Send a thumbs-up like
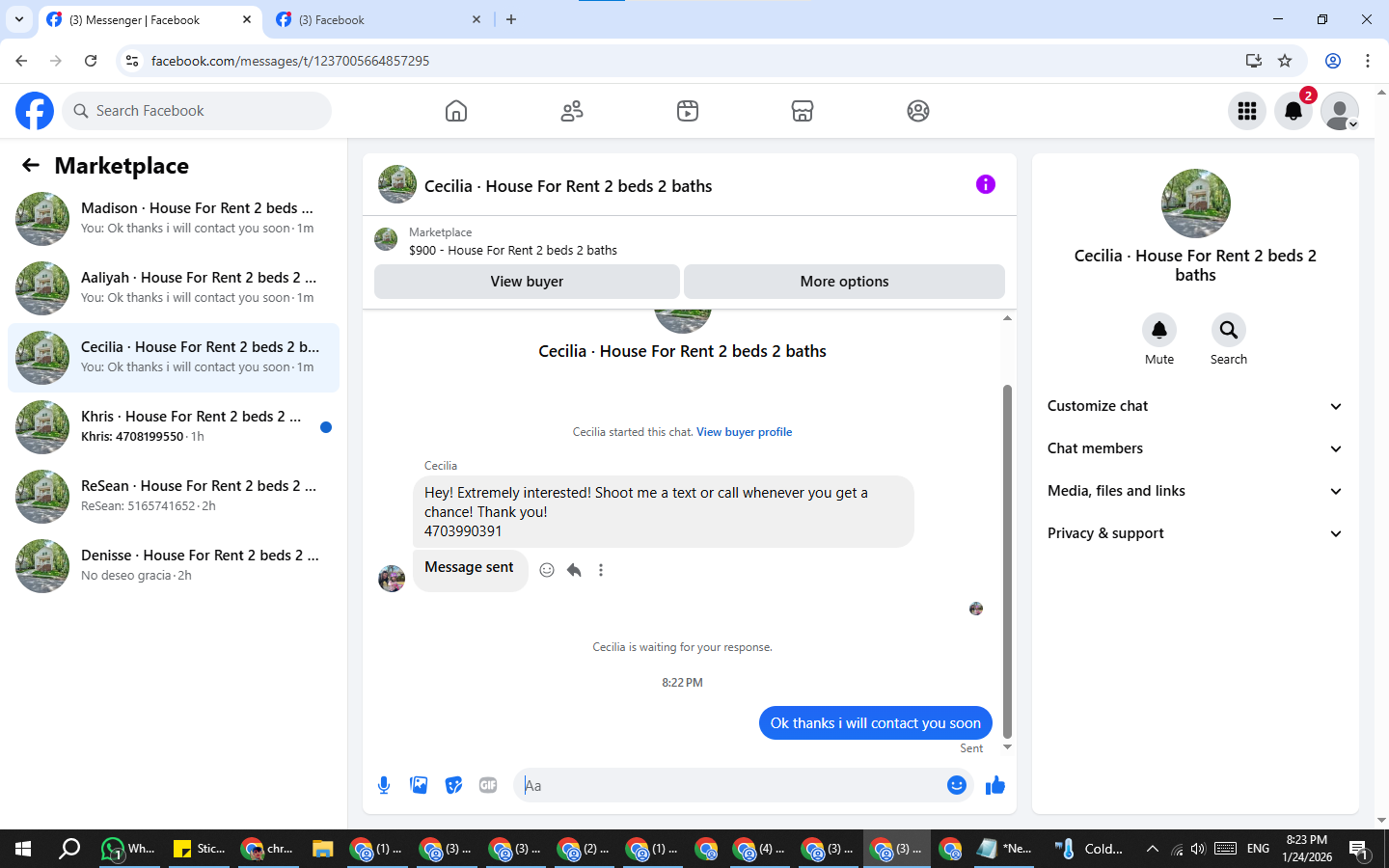This screenshot has height=868, width=1389. pos(995,785)
